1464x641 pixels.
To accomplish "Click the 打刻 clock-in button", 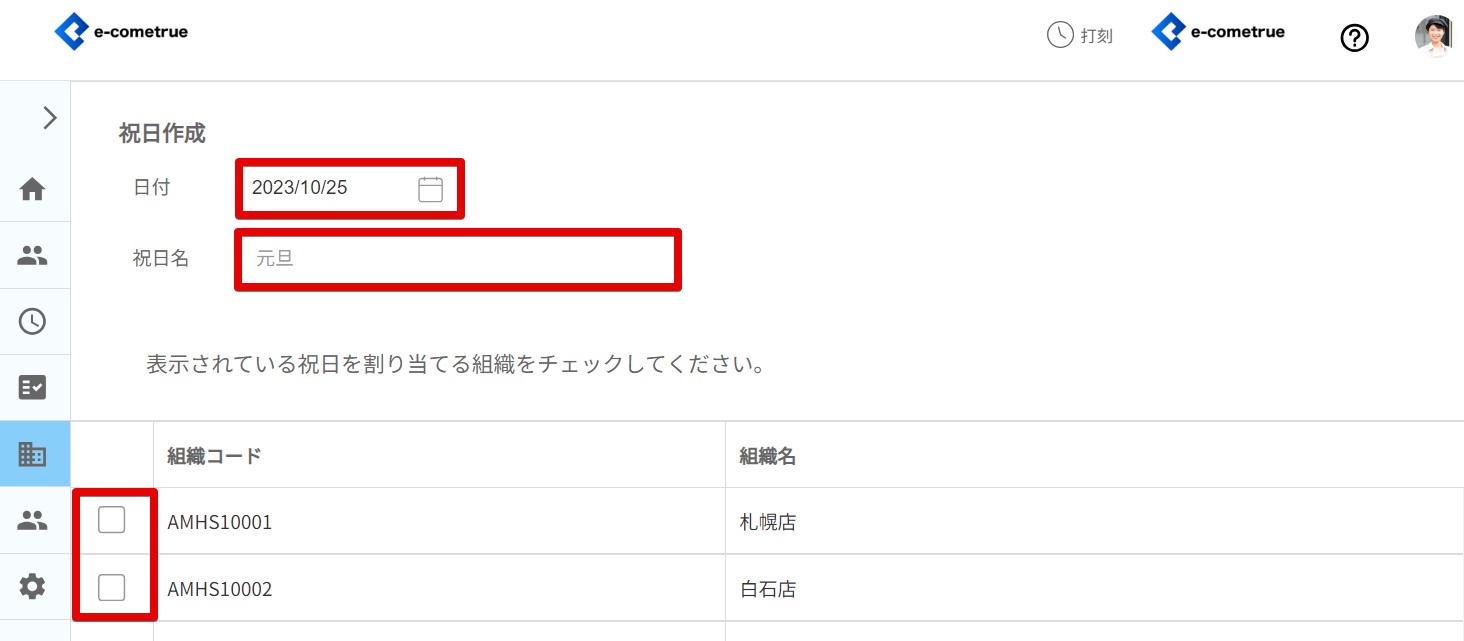I will tap(1079, 35).
